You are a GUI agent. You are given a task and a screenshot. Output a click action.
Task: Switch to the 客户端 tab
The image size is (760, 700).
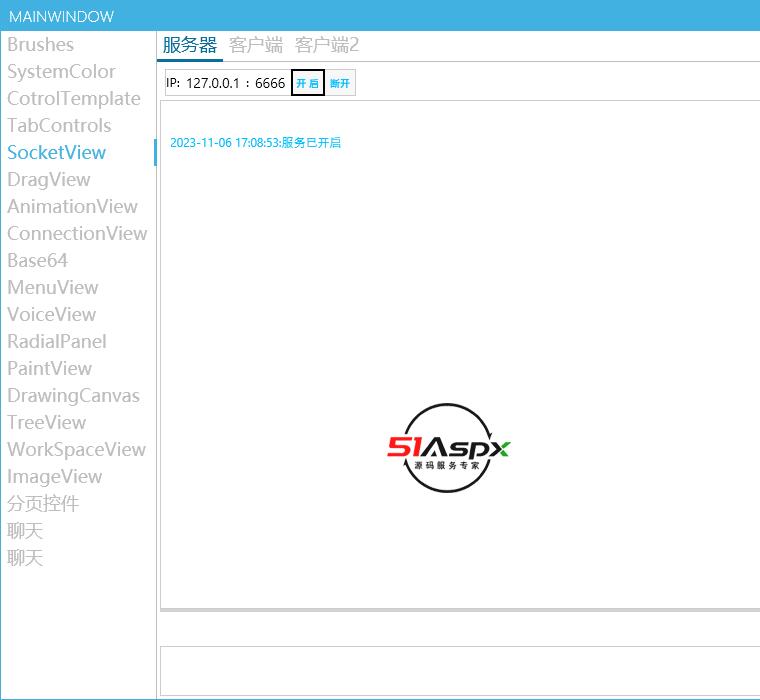click(255, 46)
